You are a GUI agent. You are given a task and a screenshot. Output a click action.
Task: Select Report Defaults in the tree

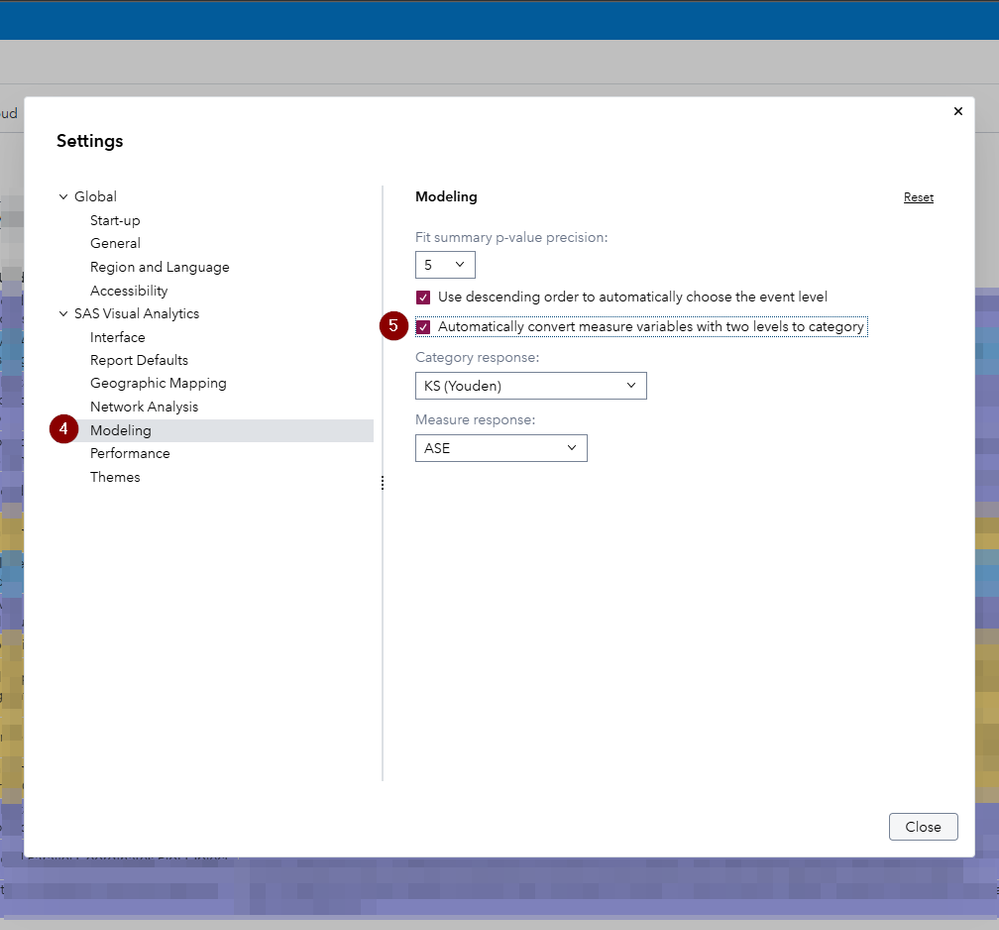tap(139, 360)
